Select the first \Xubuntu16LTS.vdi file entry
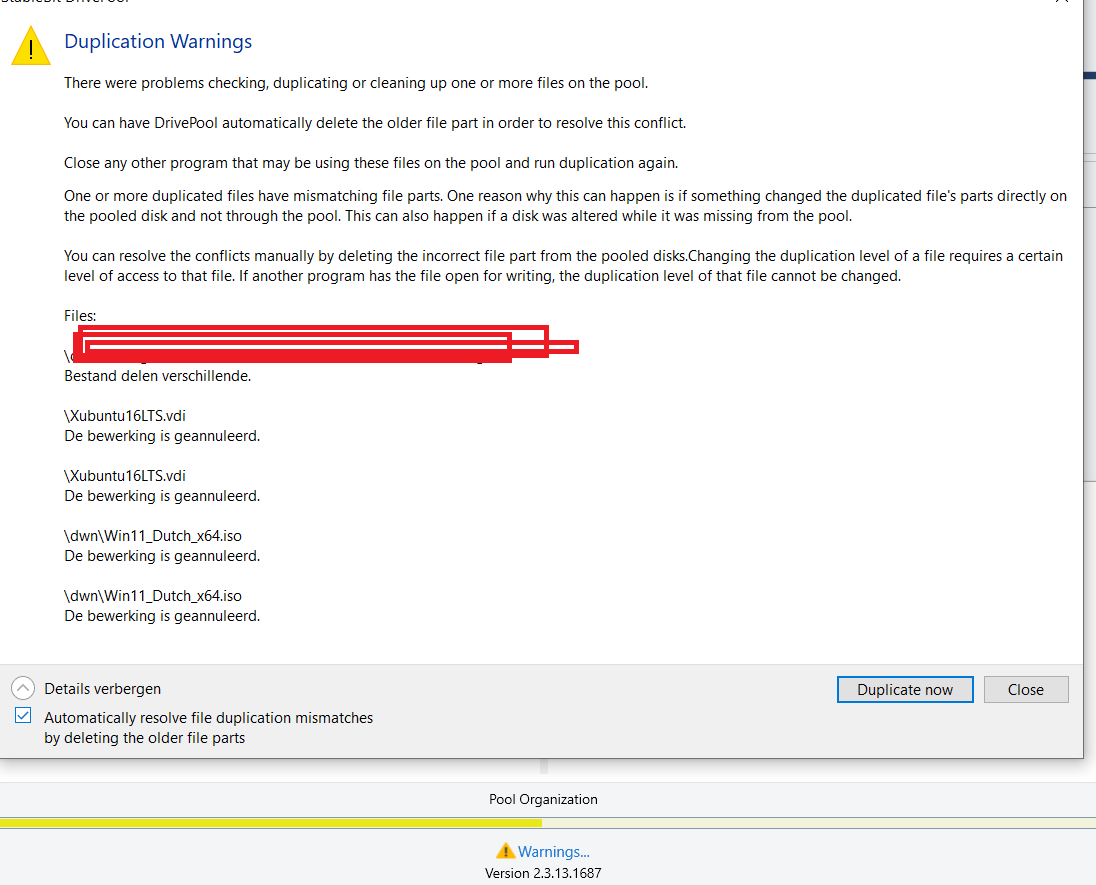This screenshot has height=885, width=1096. 125,416
